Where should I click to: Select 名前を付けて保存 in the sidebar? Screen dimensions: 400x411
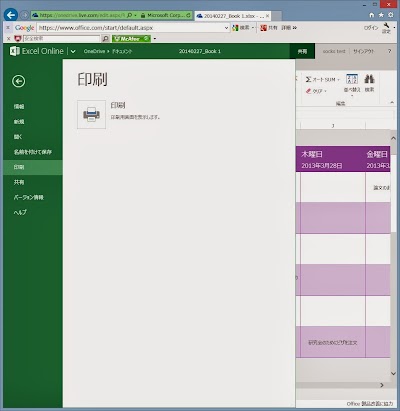tap(33, 152)
